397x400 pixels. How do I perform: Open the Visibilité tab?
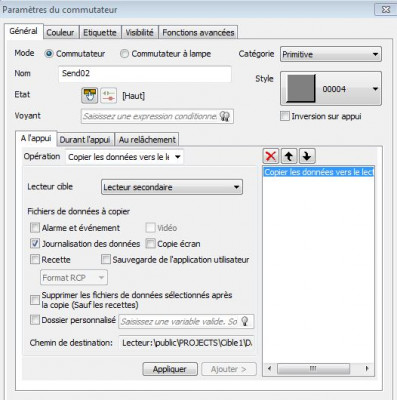click(x=139, y=33)
